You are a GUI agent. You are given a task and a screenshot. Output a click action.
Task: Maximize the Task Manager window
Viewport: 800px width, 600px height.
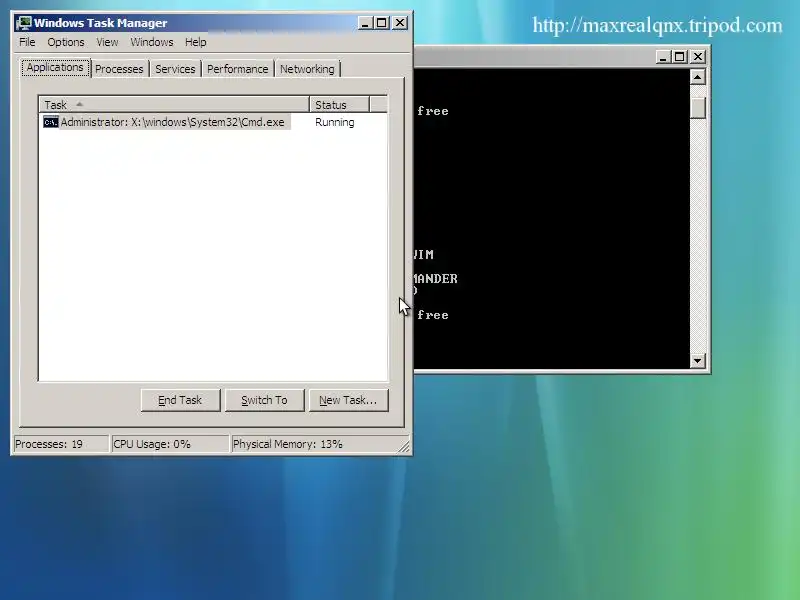click(382, 23)
